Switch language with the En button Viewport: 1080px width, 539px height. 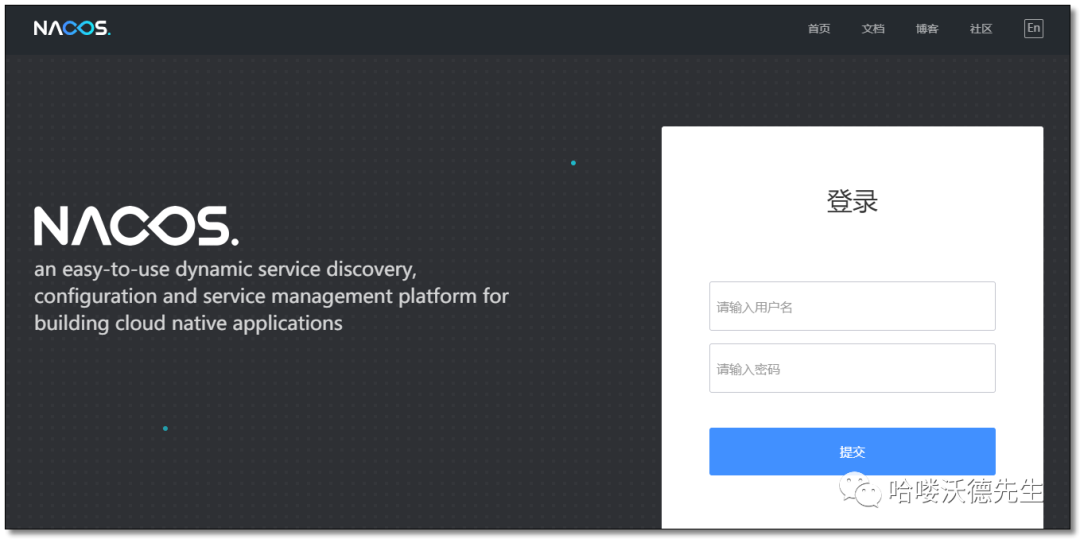point(1033,28)
